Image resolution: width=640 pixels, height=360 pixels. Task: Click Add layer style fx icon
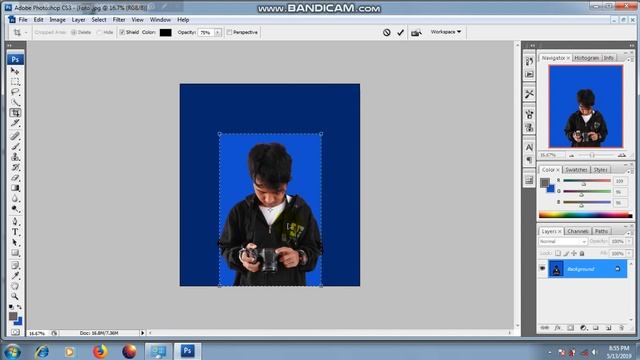tap(558, 328)
